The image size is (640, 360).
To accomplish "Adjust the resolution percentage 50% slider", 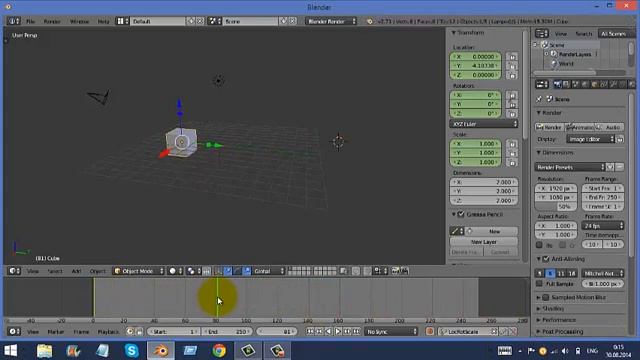I will (556, 207).
